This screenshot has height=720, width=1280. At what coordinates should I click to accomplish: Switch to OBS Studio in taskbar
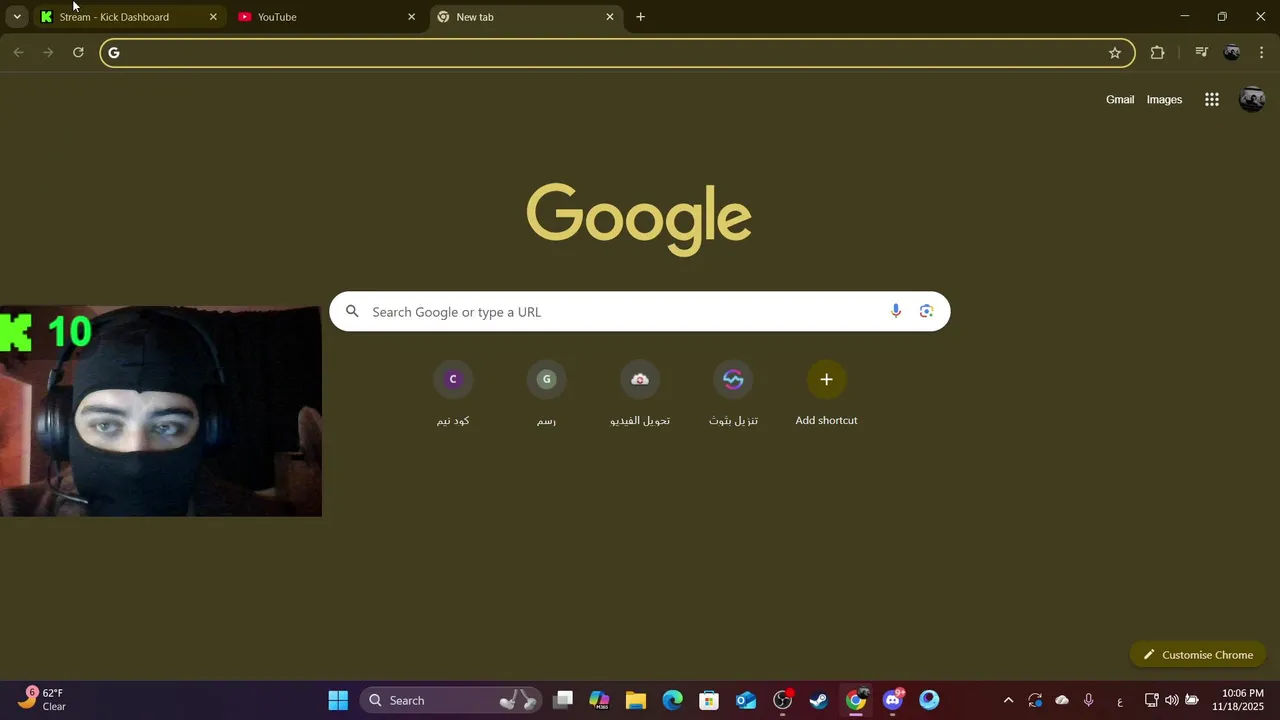click(x=783, y=700)
